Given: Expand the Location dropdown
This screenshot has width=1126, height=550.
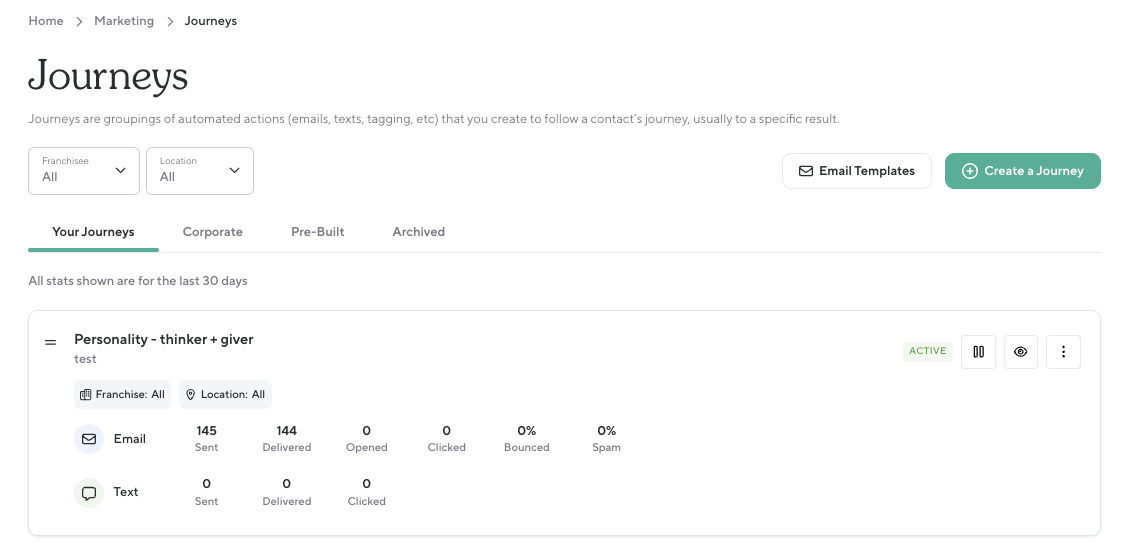Looking at the screenshot, I should point(200,171).
